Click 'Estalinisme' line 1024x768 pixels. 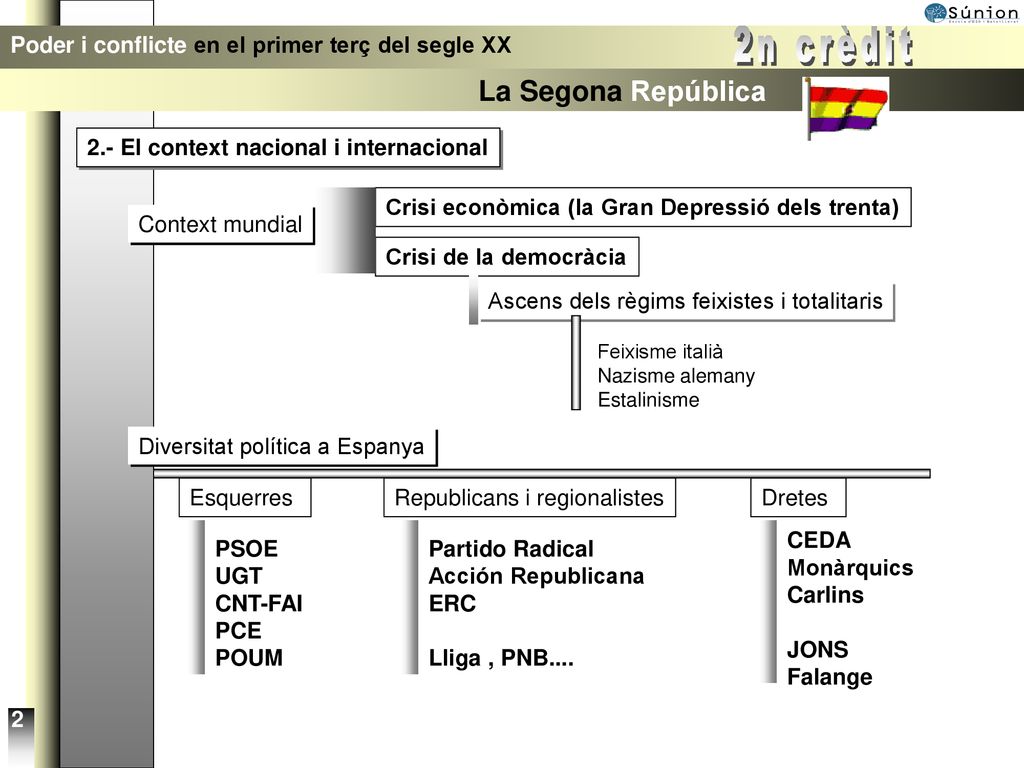pyautogui.click(x=648, y=400)
